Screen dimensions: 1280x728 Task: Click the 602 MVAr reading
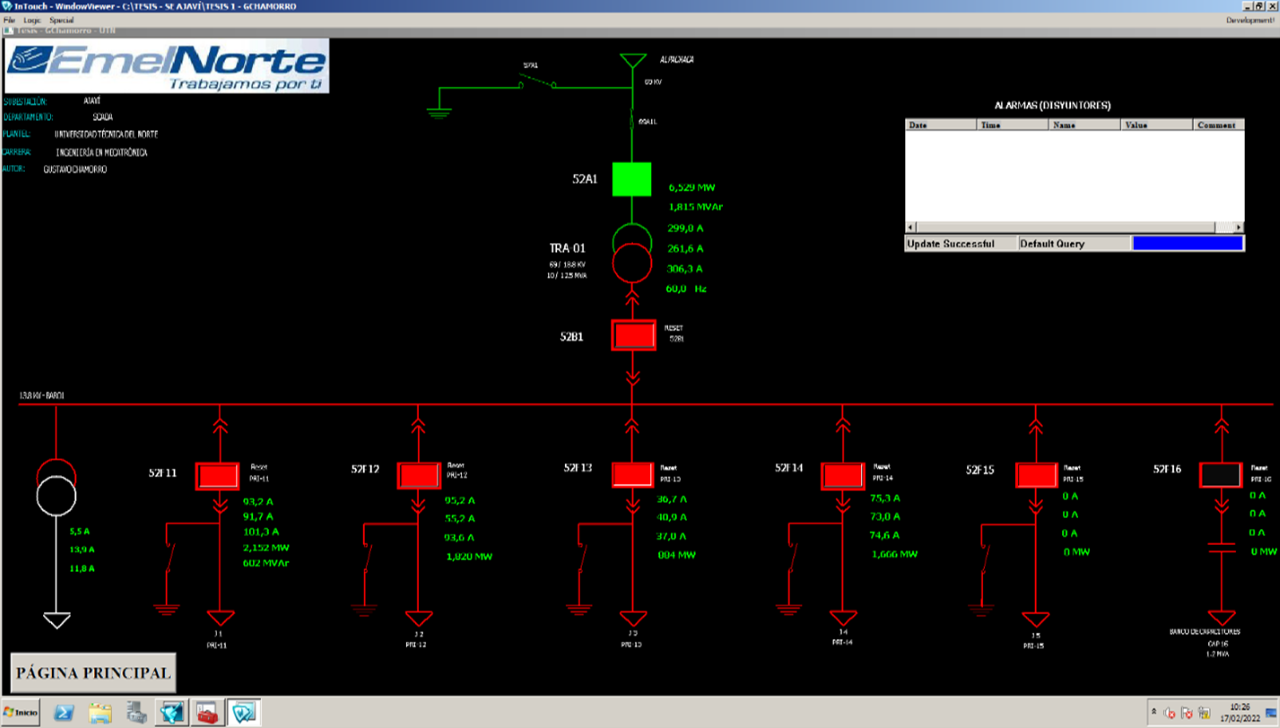point(266,564)
